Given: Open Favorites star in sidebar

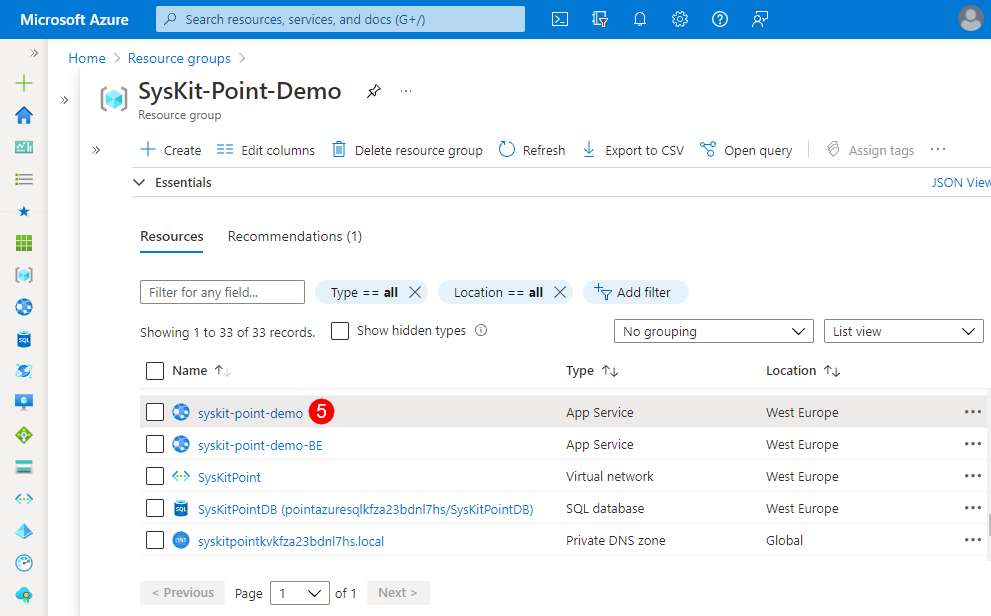Looking at the screenshot, I should coord(24,212).
